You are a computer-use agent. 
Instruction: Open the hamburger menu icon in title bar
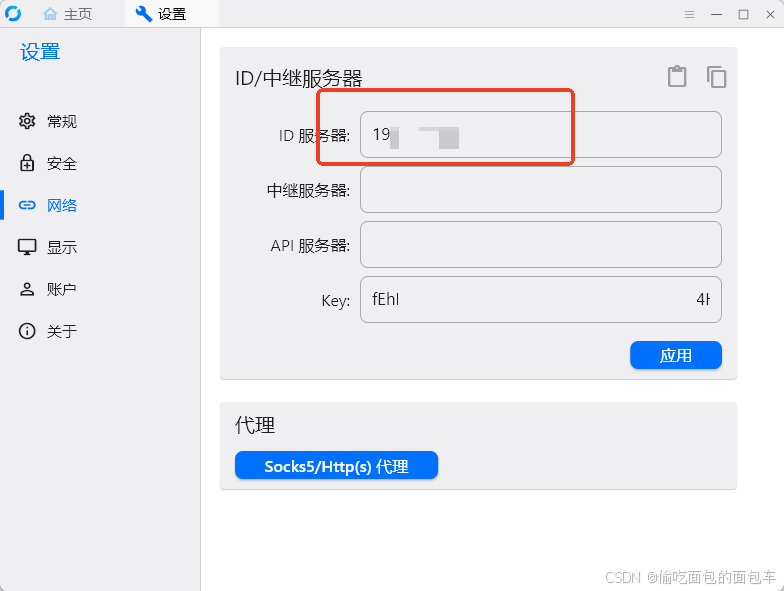point(690,14)
